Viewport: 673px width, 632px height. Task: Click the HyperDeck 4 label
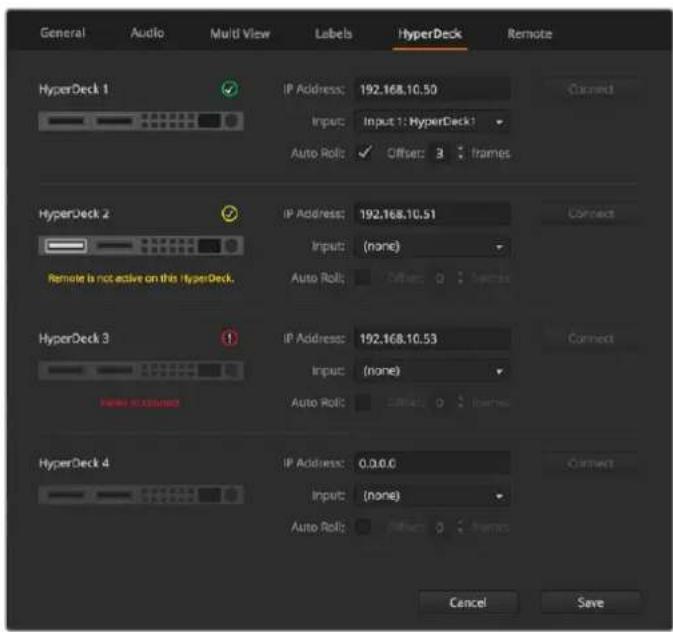[74, 463]
